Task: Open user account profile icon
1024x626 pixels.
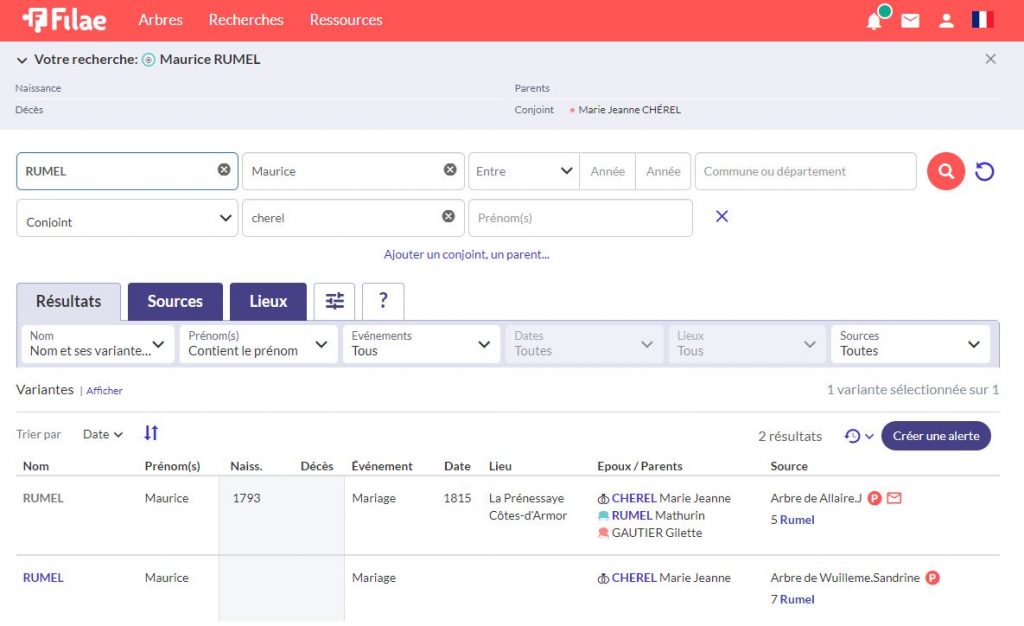Action: tap(946, 21)
